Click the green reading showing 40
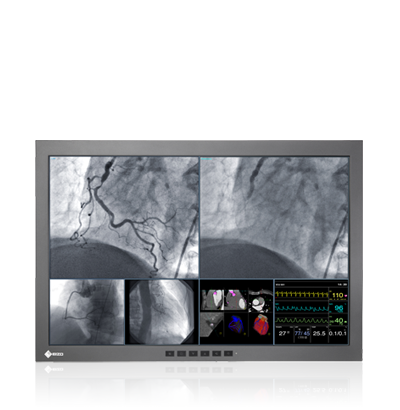400x410 pixels. click(339, 321)
